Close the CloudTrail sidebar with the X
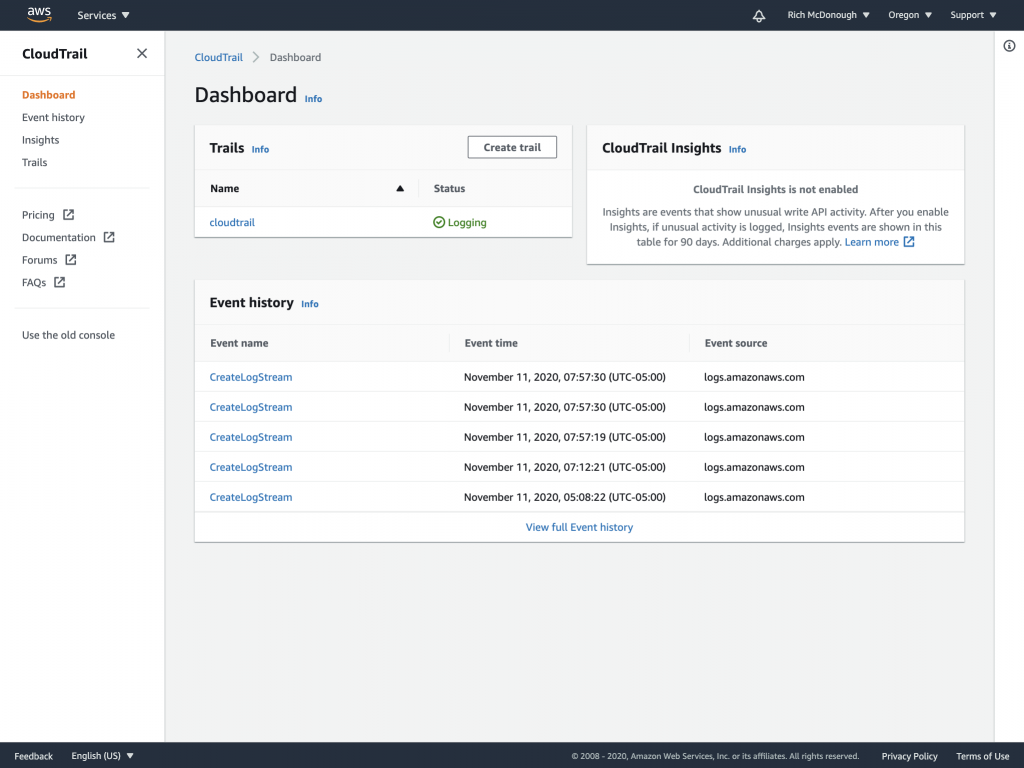 (x=141, y=53)
